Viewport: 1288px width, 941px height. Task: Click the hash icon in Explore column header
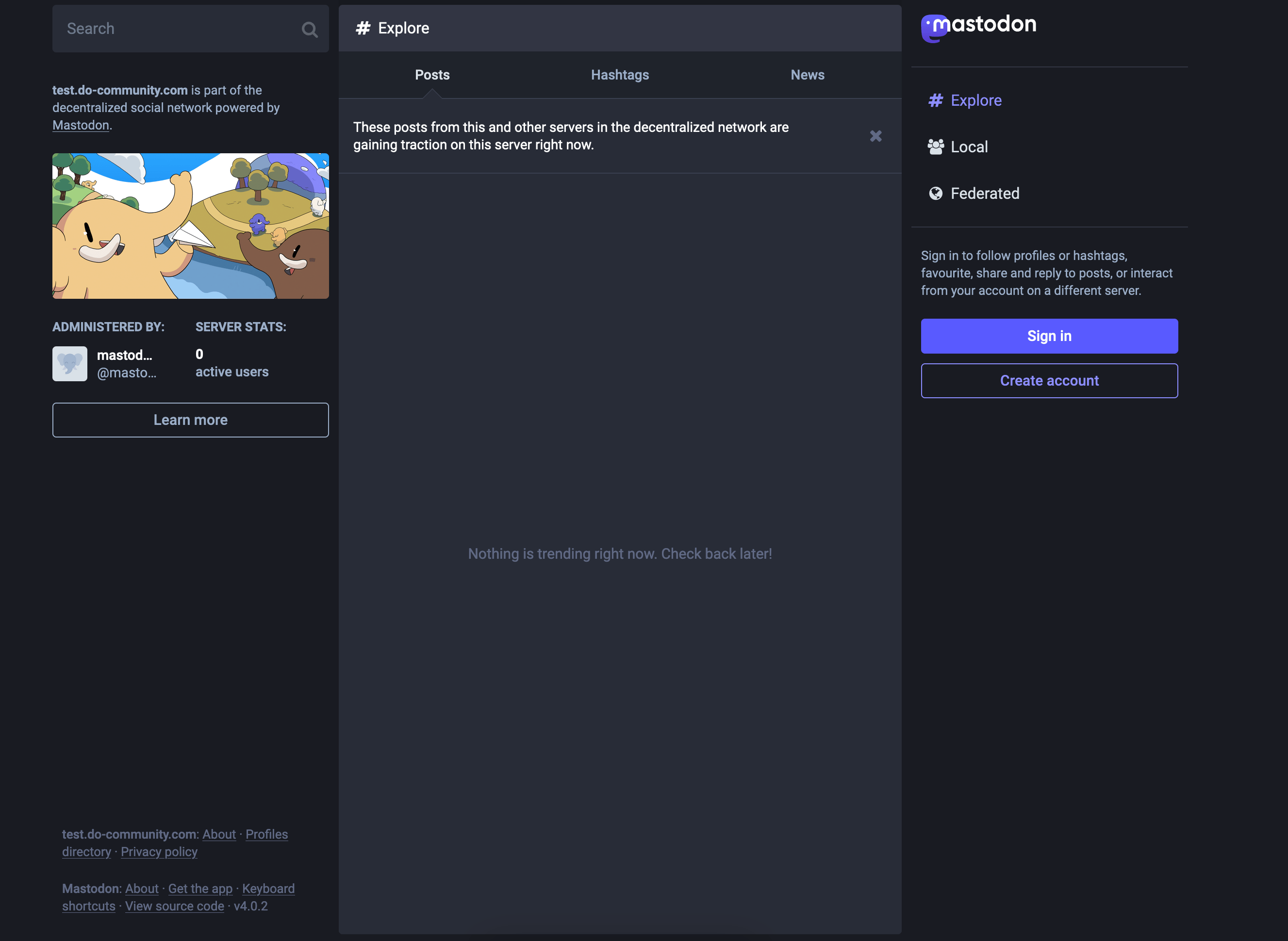coord(363,28)
